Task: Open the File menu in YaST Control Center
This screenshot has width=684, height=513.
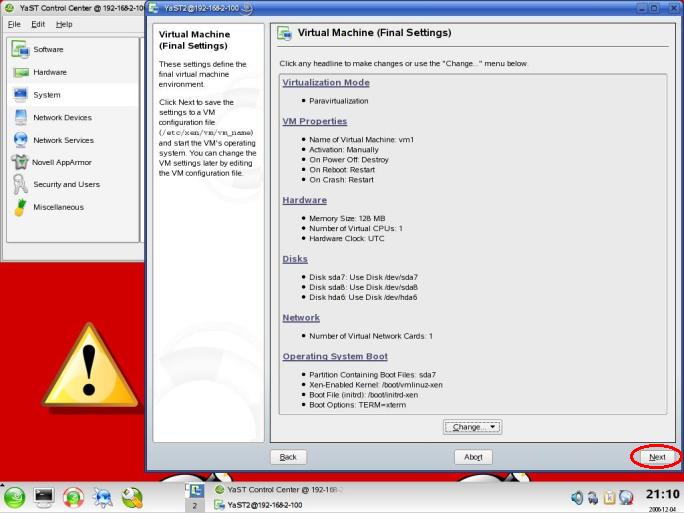Action: [x=14, y=24]
